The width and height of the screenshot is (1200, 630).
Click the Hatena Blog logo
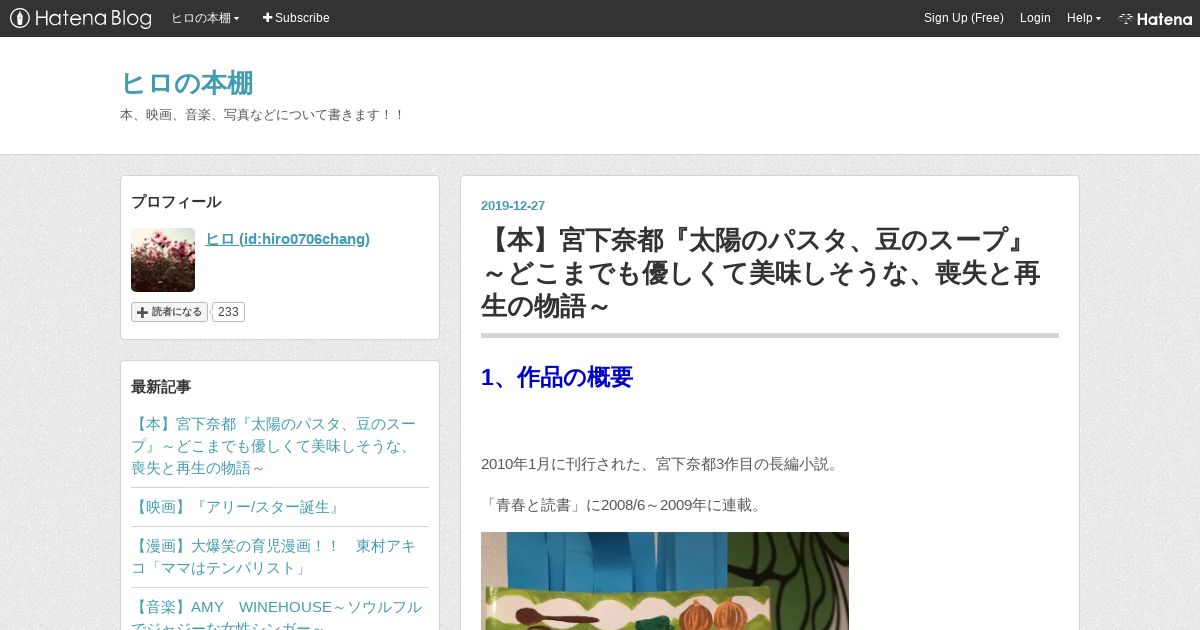81,18
